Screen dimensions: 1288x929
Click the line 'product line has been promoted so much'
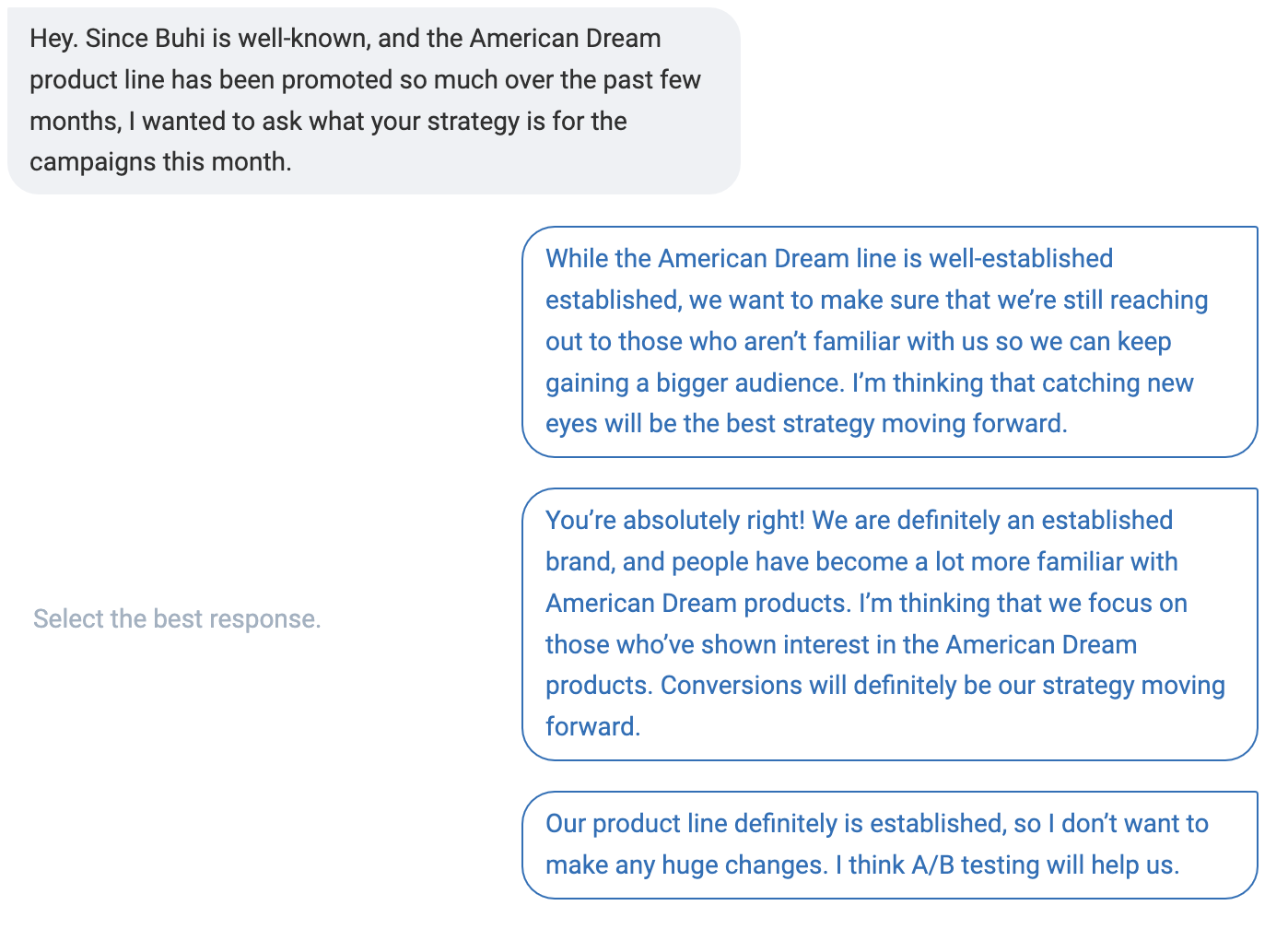pyautogui.click(x=365, y=80)
